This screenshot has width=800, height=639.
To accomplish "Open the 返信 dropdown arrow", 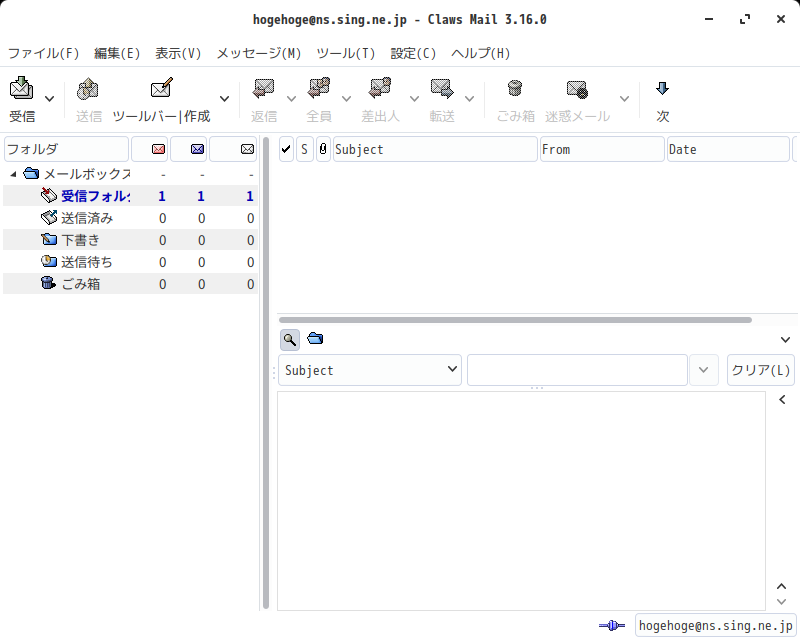I will [291, 99].
